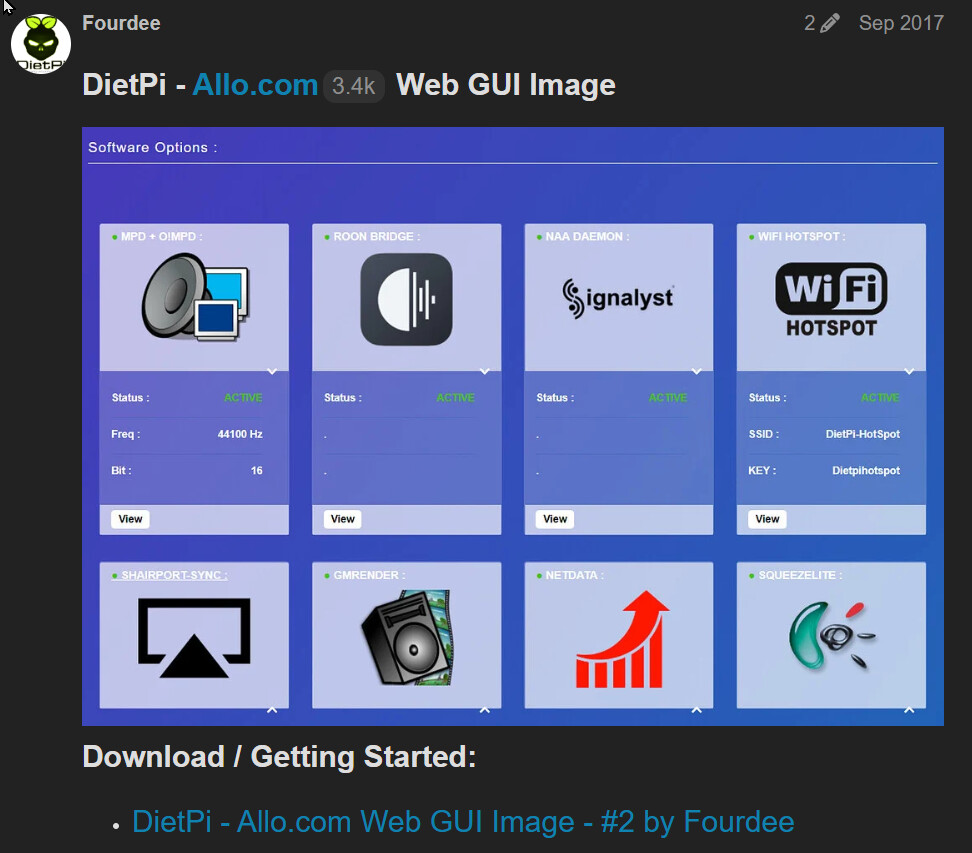Click the Shairport-Sync AirPlay icon
This screenshot has width=972, height=853.
tap(194, 639)
